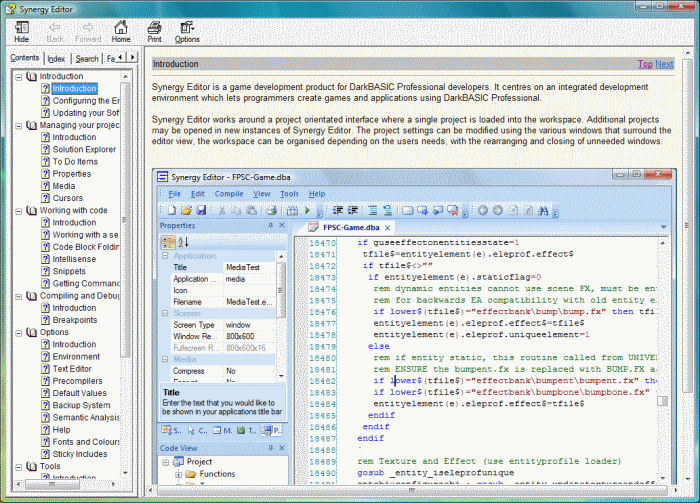Click the binoculars Find icon in embedded editor

point(543,210)
